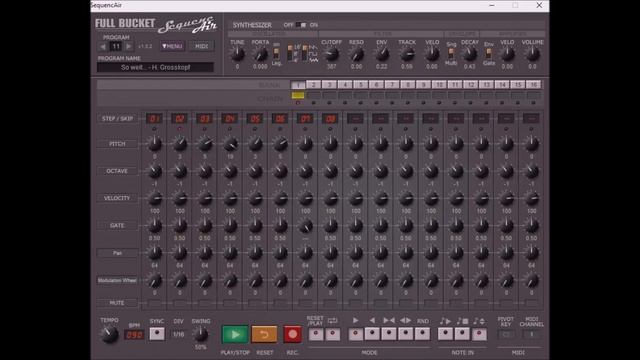Click the envelope DECAY knob
Image resolution: width=640 pixels, height=360 pixels.
[470, 54]
